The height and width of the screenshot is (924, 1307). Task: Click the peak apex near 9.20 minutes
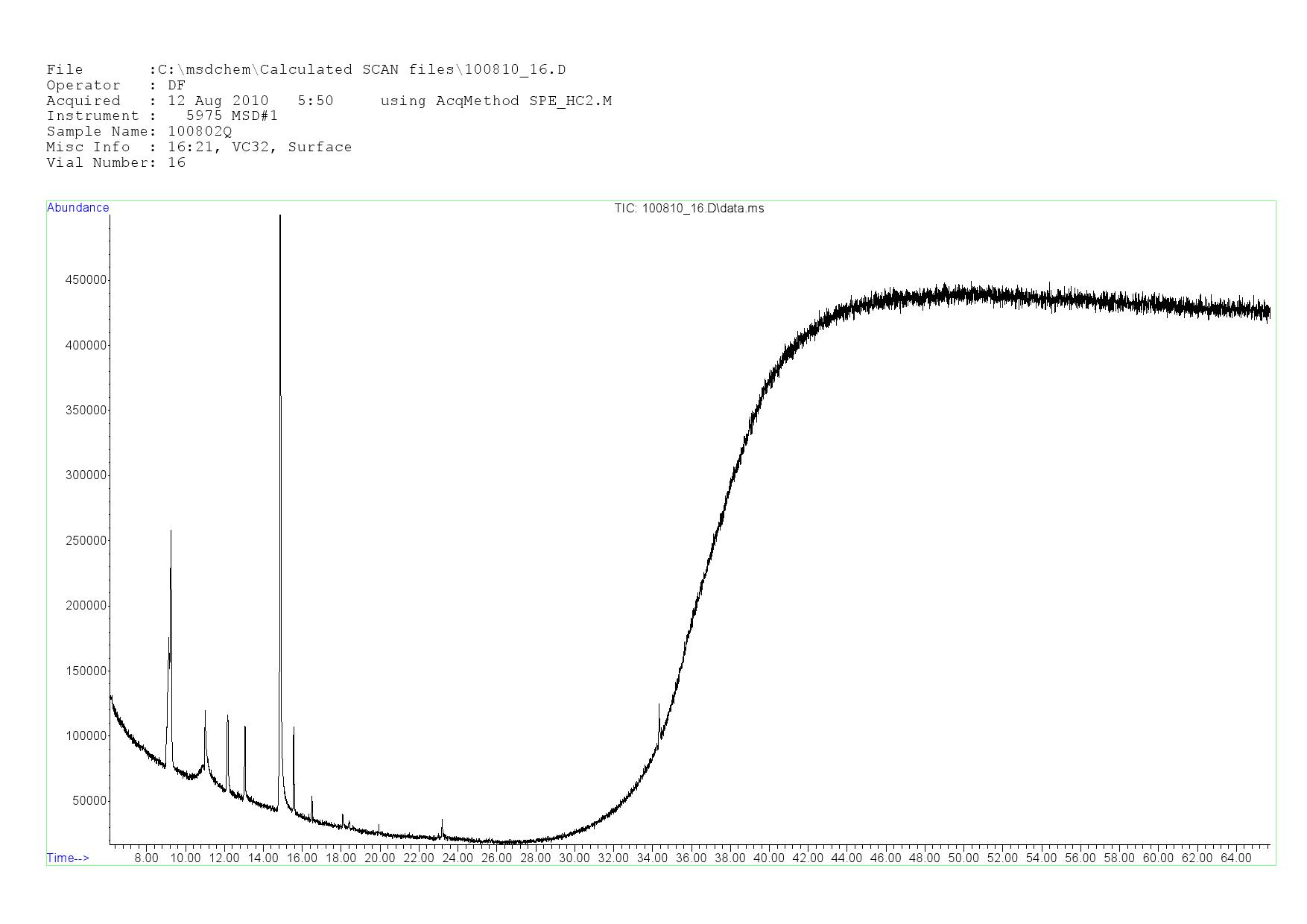(171, 532)
